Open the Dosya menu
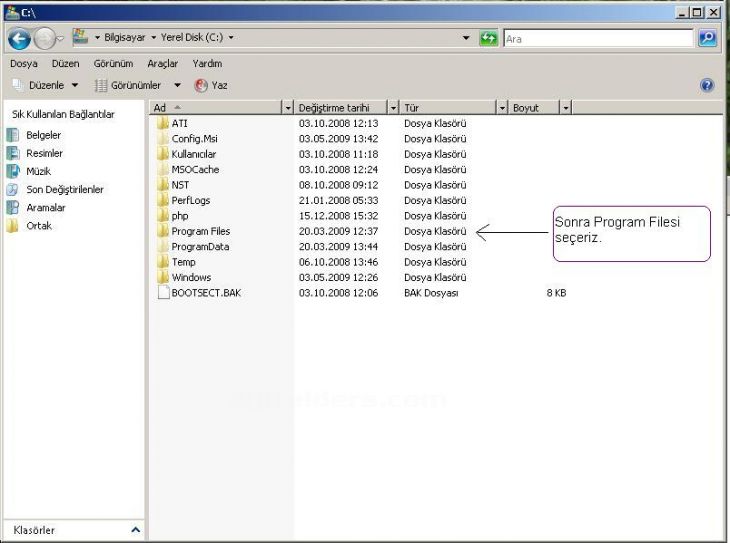This screenshot has width=730, height=543. tap(24, 63)
